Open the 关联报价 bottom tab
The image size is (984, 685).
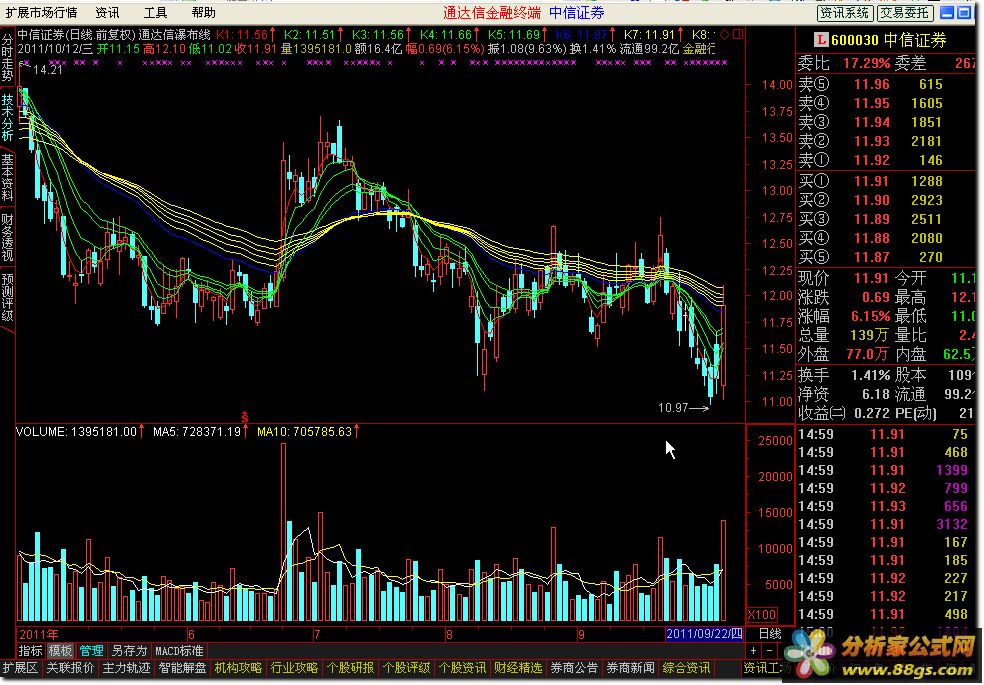coord(70,669)
